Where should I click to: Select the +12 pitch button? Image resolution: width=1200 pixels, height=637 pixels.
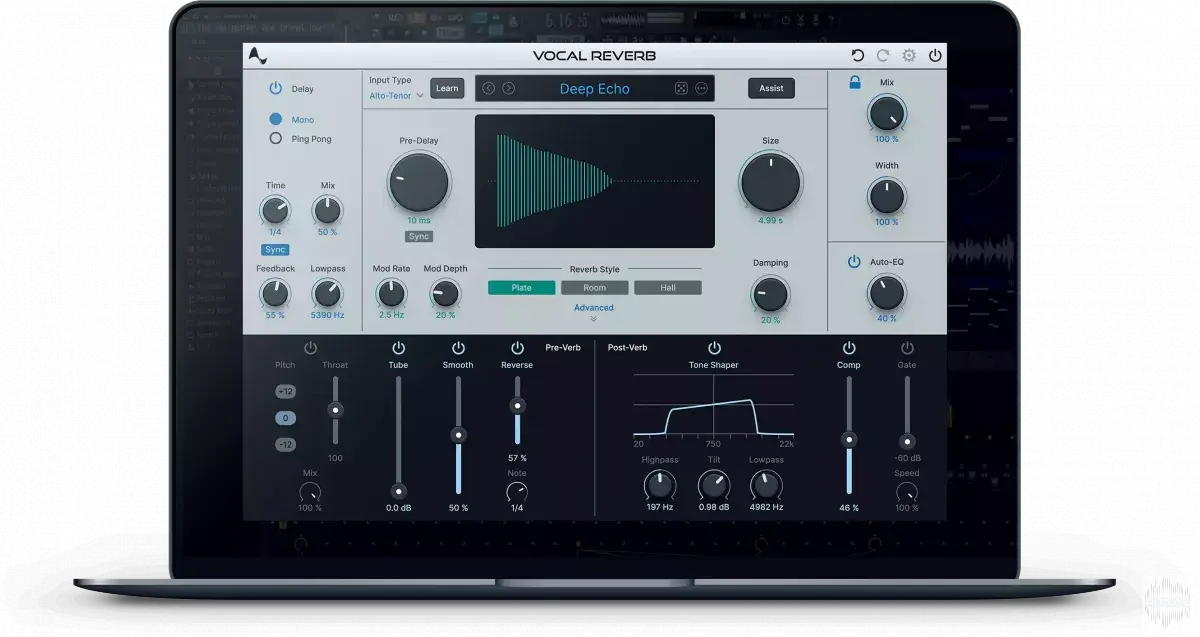point(286,391)
